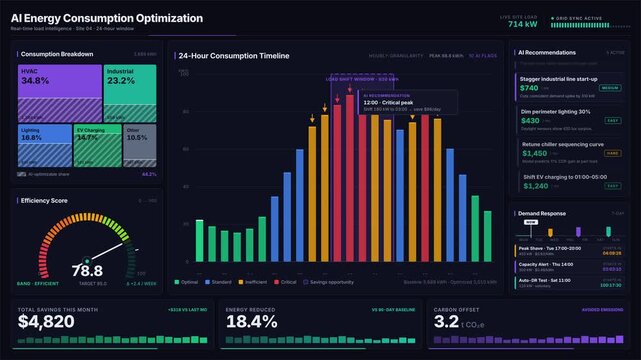Screen dimensions: 641x360
Task: Click the tallest red critical bar
Action: (350, 178)
